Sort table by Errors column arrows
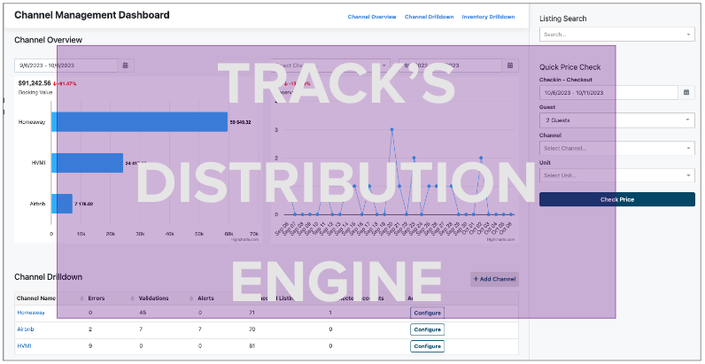Screen dimensions: 705x364 (133, 298)
